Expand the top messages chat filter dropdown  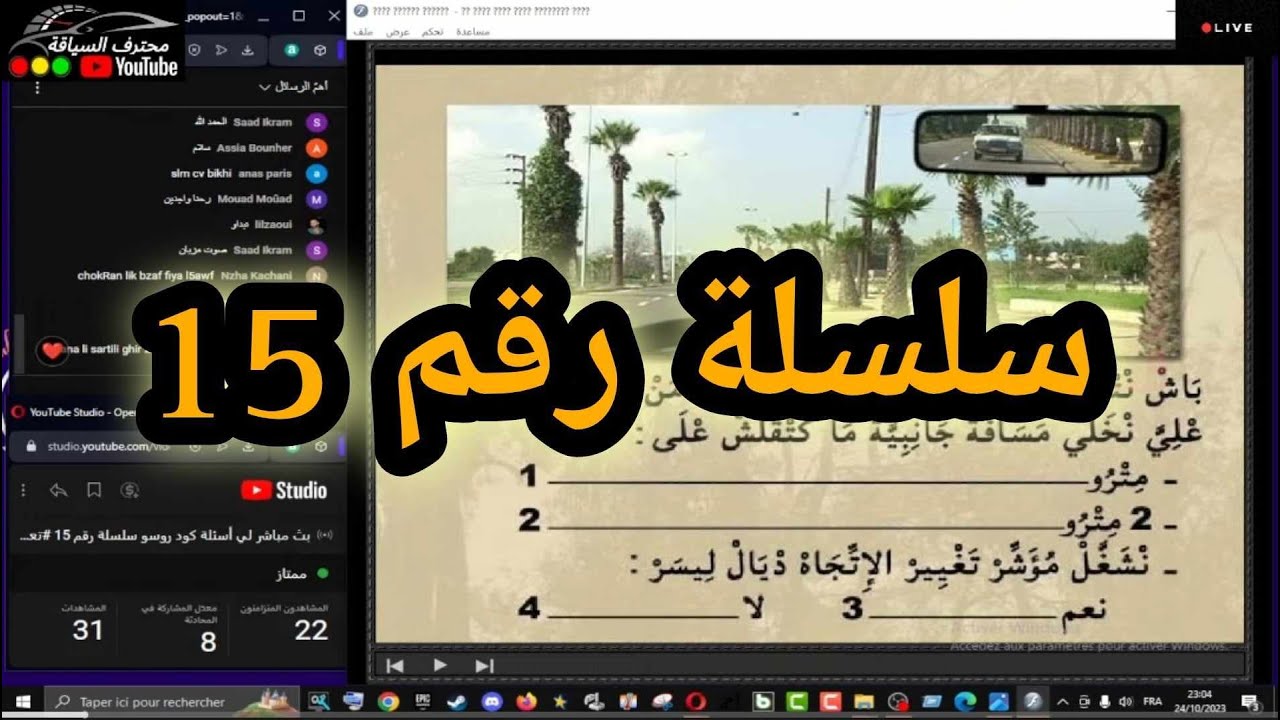tap(293, 87)
